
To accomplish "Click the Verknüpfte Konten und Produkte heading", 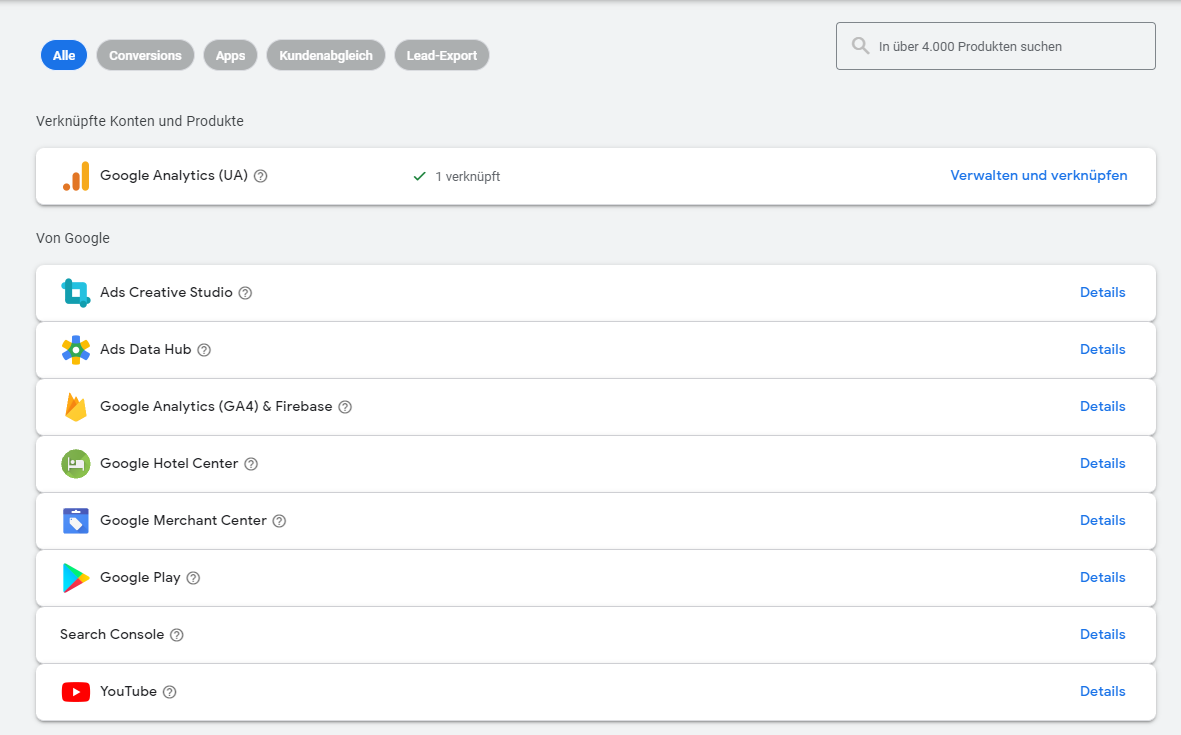I will tap(140, 121).
